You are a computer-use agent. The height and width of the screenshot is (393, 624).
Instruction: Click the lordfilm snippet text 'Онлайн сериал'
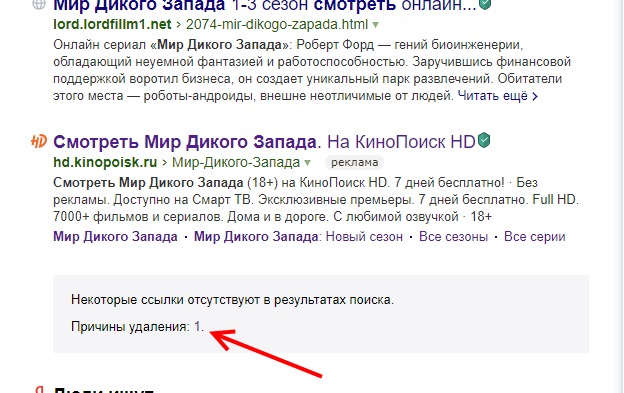(x=99, y=45)
